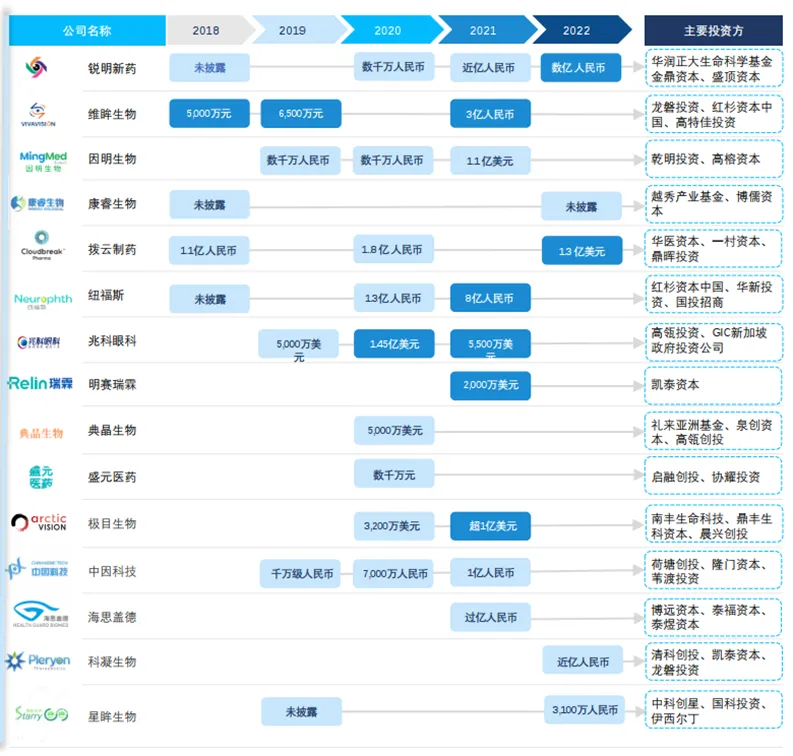
Task: Click the Starry 星眸生物 logo
Action: (x=41, y=714)
